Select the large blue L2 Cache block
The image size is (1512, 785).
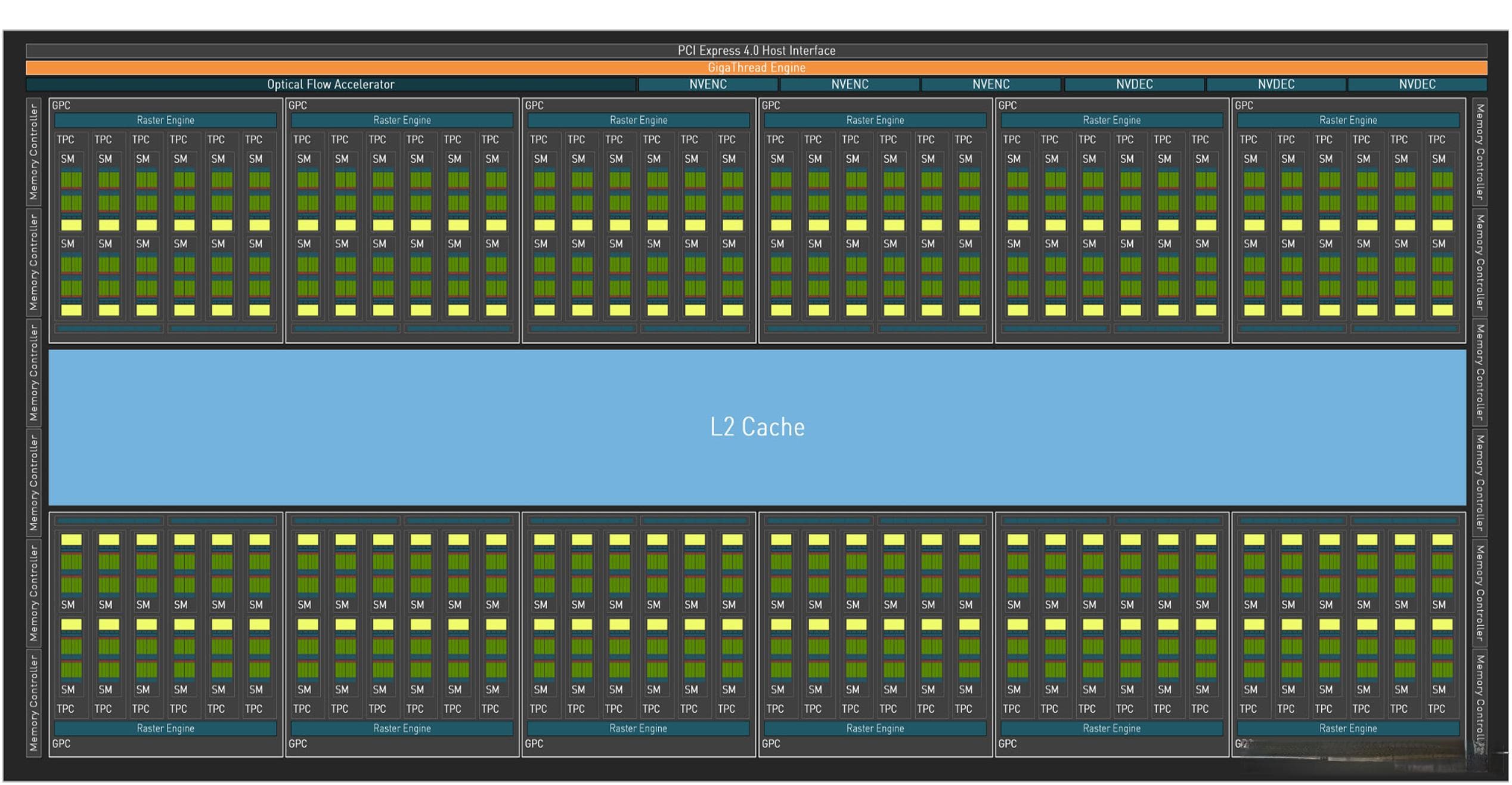click(757, 427)
